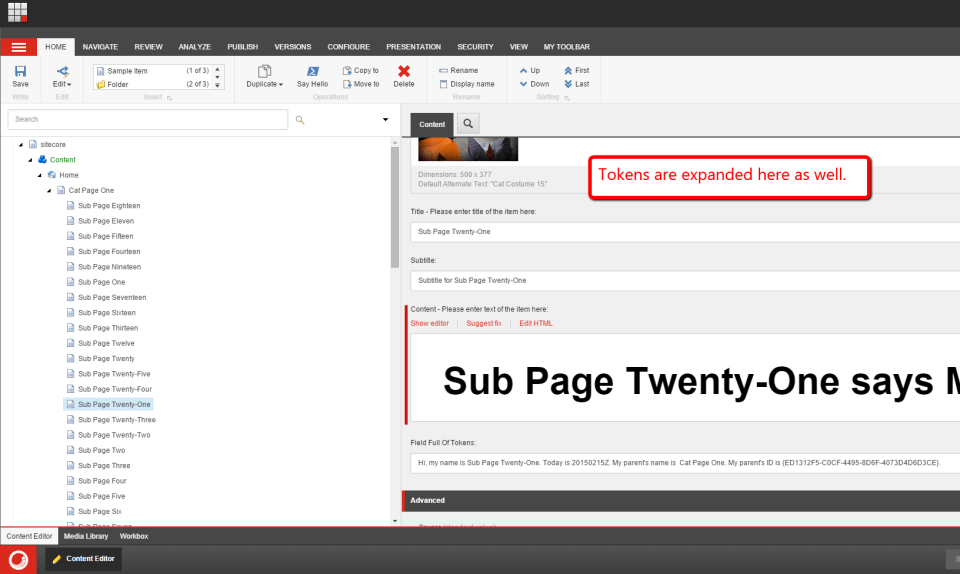
Task: Click the Sitecore start button logo
Action: point(17,559)
